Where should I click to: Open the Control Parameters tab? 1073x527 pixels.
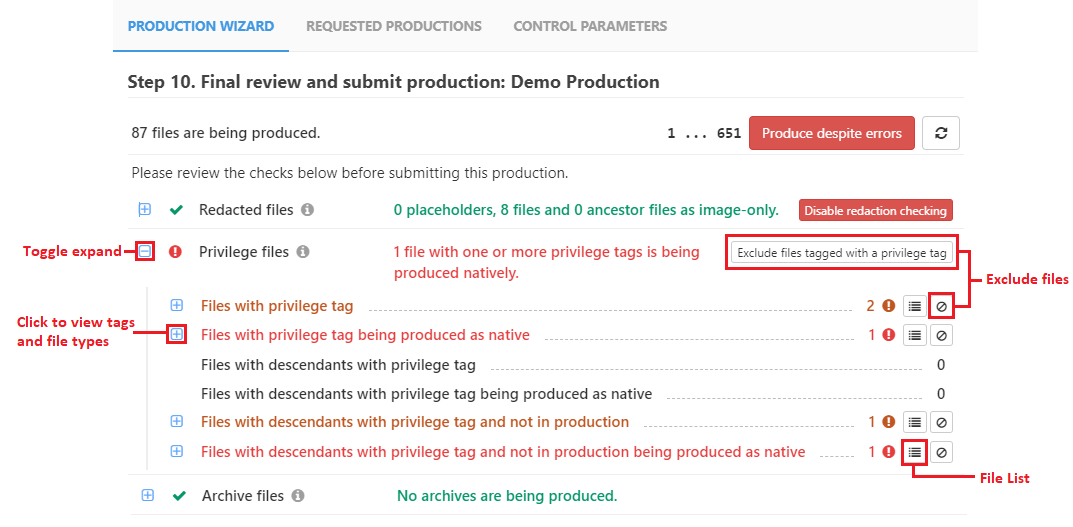590,26
